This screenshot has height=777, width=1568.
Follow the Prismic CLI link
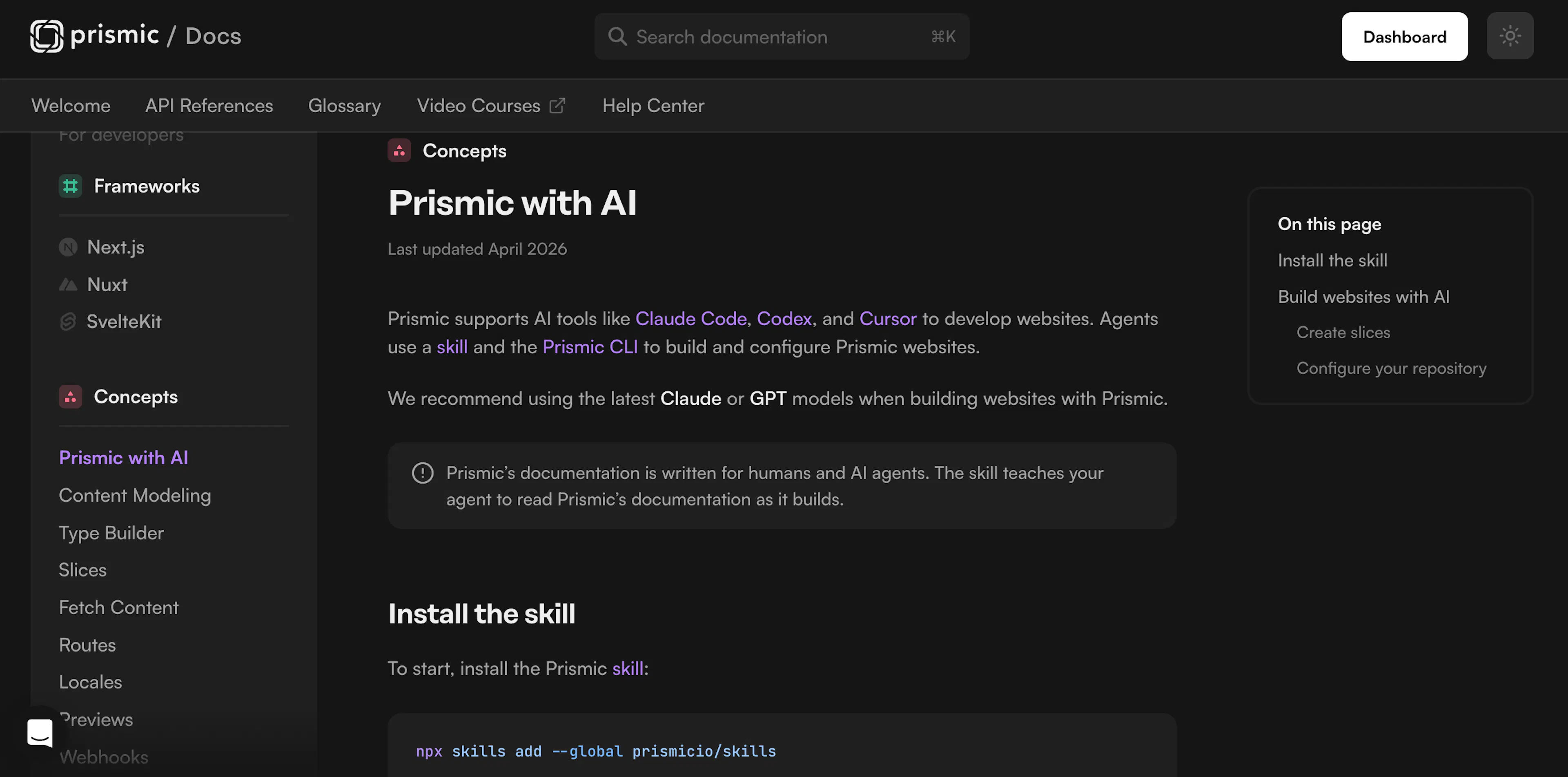[590, 347]
